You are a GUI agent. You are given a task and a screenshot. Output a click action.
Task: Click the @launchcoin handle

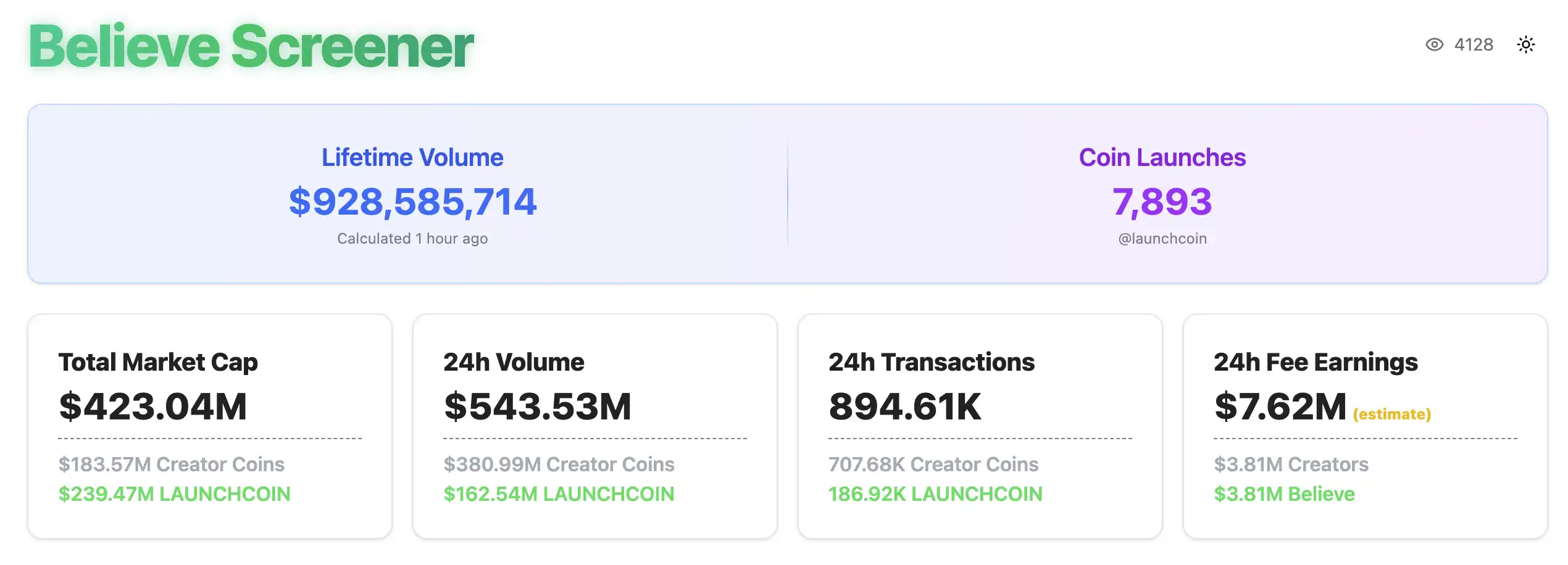pyautogui.click(x=1162, y=239)
